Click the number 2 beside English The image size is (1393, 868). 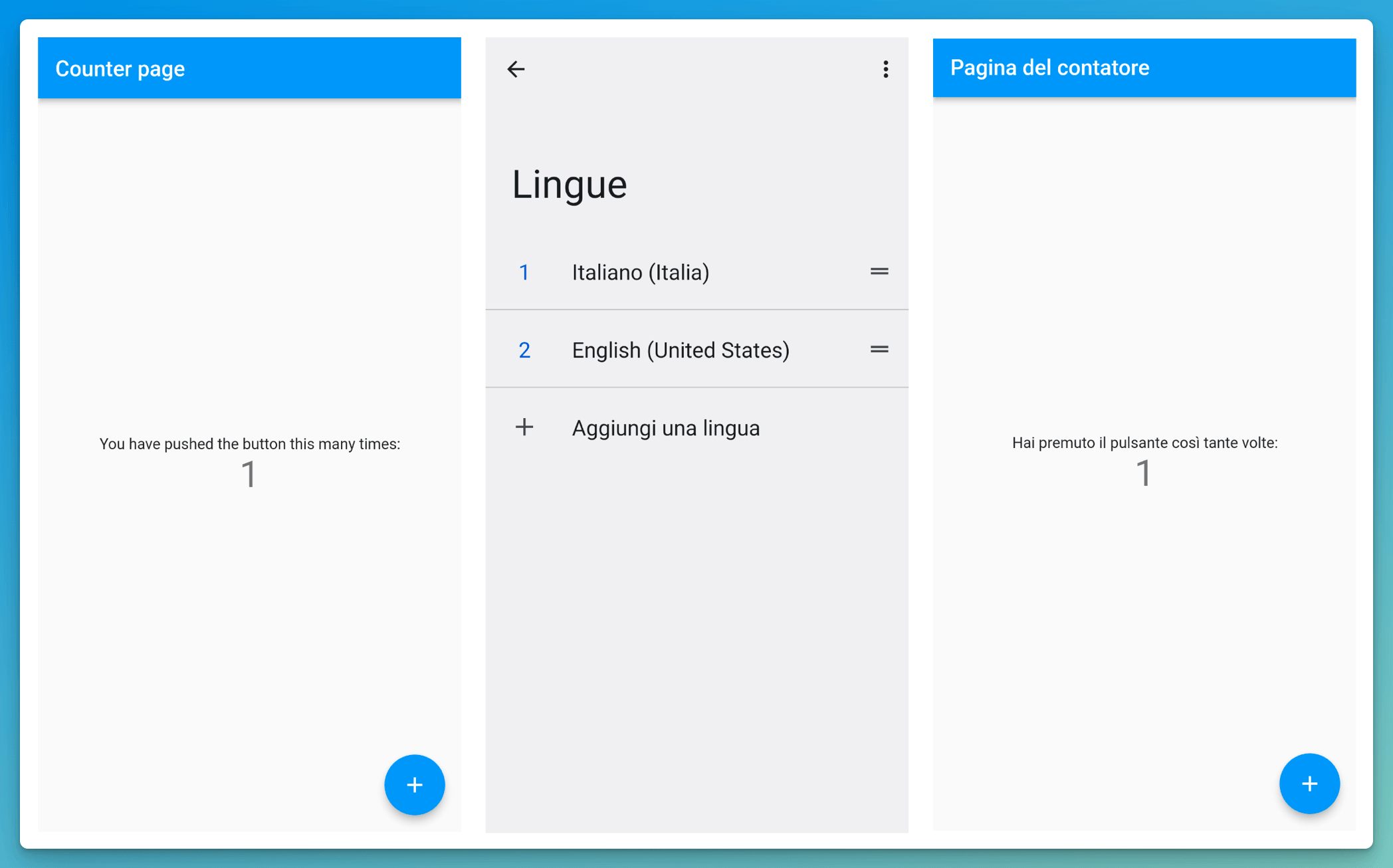524,350
